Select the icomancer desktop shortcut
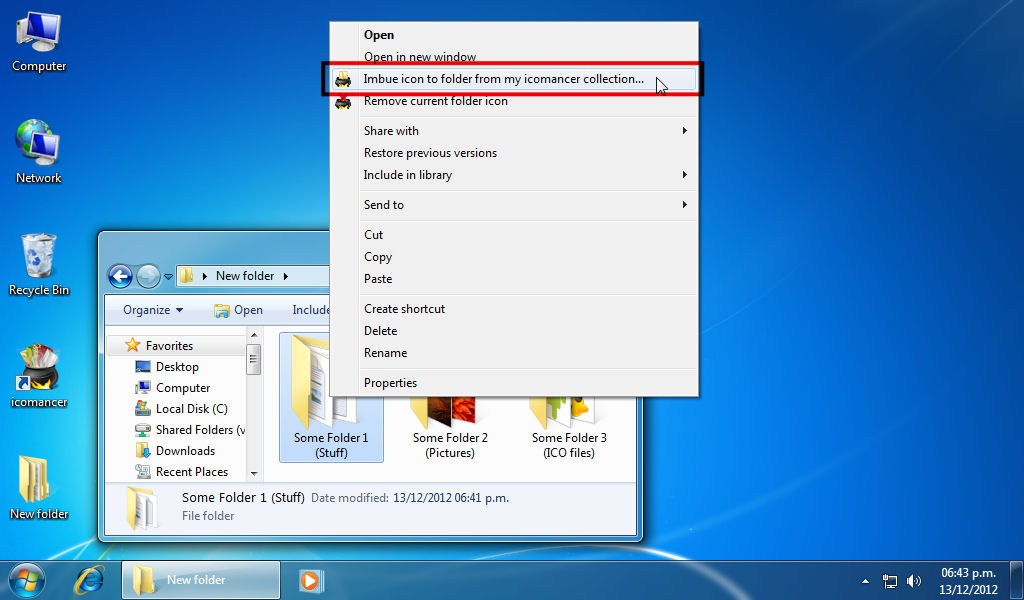This screenshot has width=1024, height=600. [39, 377]
